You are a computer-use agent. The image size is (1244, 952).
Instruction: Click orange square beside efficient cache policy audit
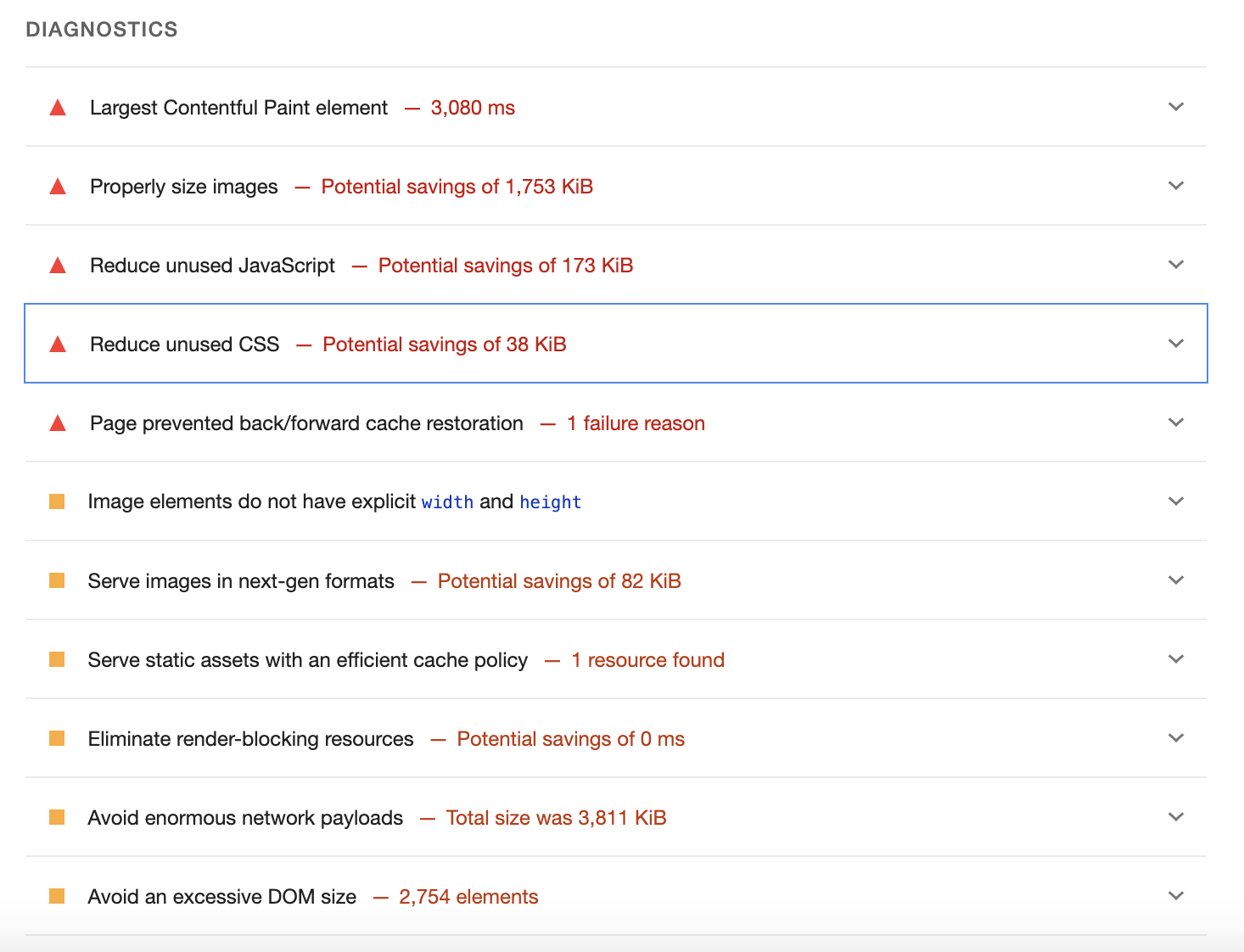(57, 659)
